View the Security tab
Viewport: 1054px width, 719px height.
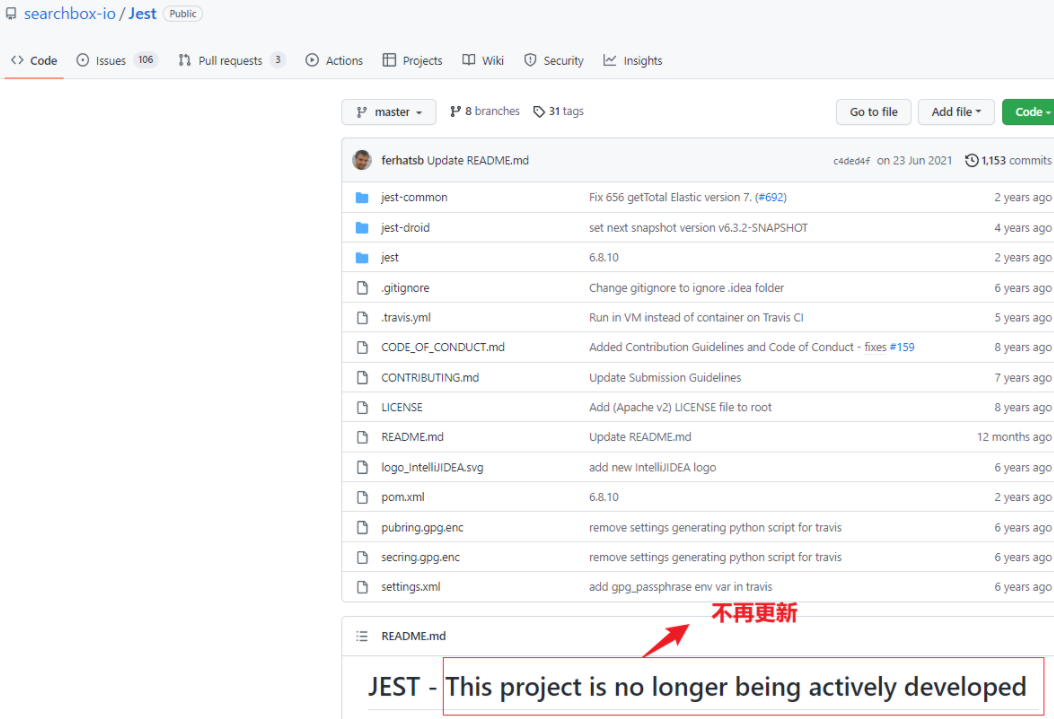pos(553,60)
